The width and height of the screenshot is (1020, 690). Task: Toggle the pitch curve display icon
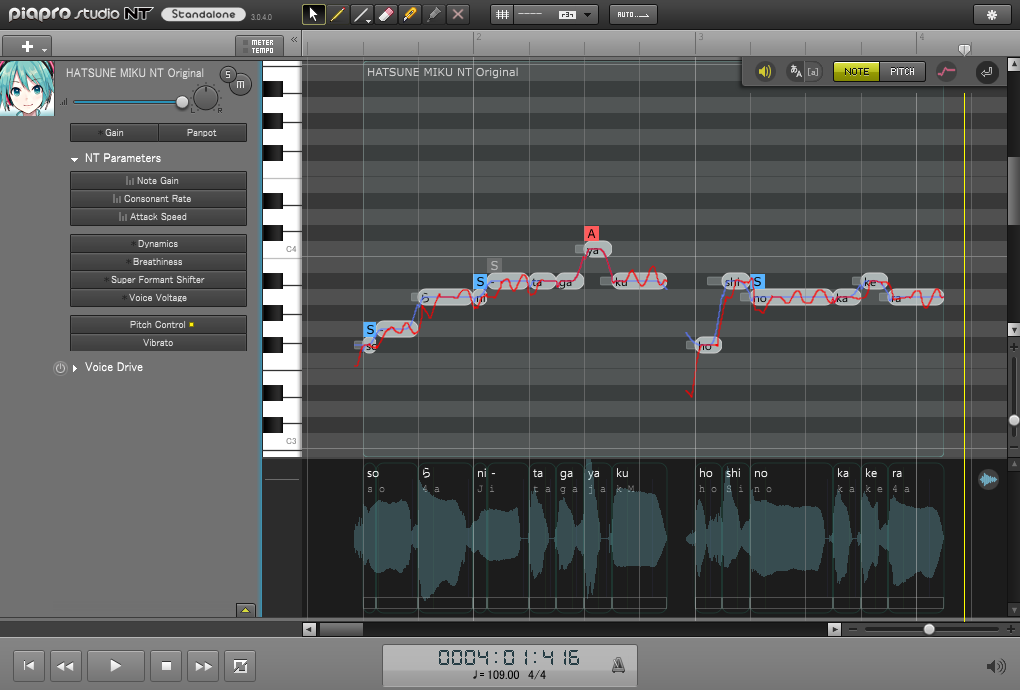tap(946, 72)
